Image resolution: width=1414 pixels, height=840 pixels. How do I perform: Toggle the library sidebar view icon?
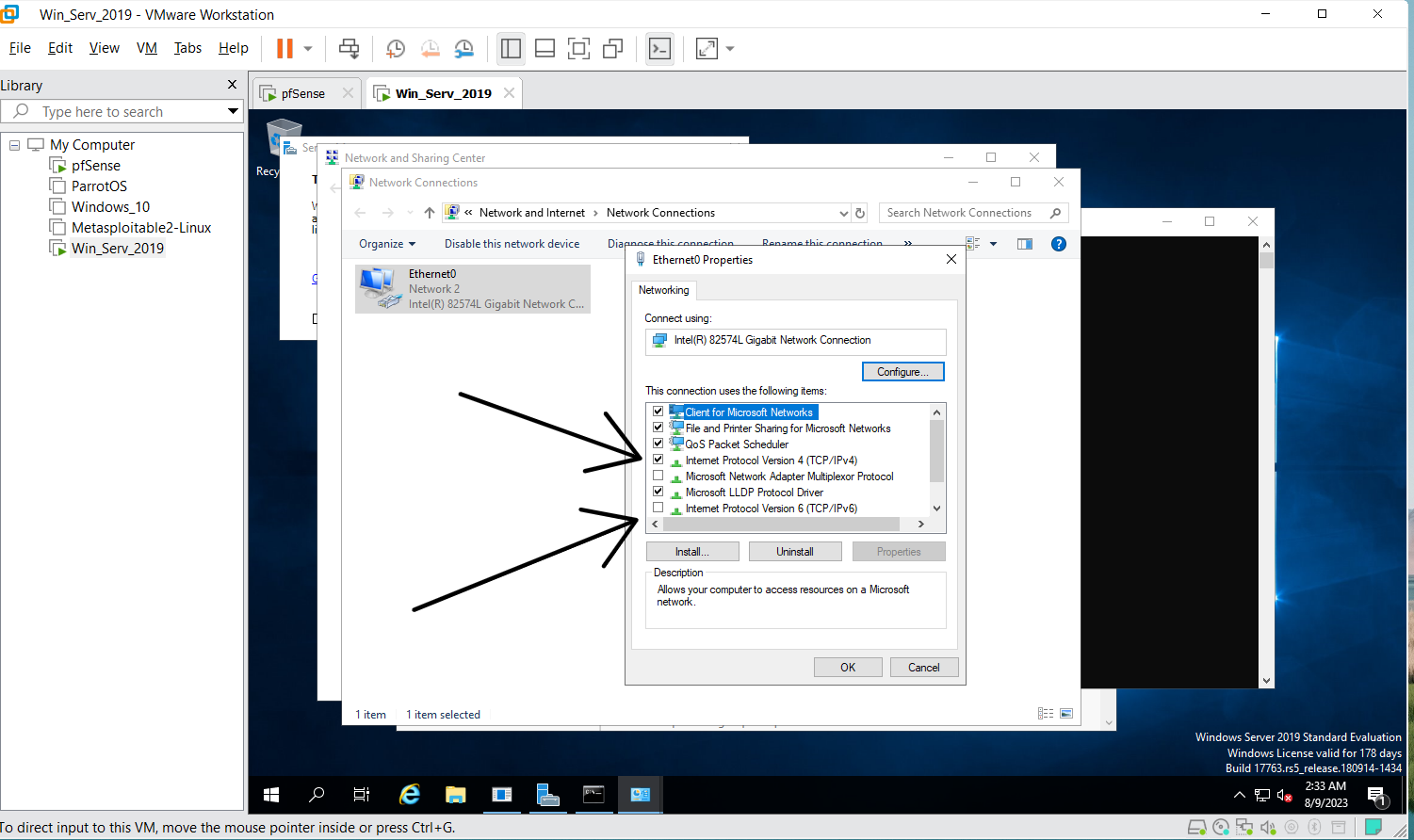tap(511, 48)
